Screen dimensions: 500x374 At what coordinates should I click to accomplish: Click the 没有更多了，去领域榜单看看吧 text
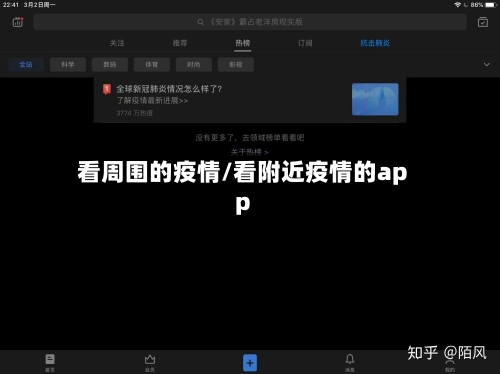coord(250,137)
